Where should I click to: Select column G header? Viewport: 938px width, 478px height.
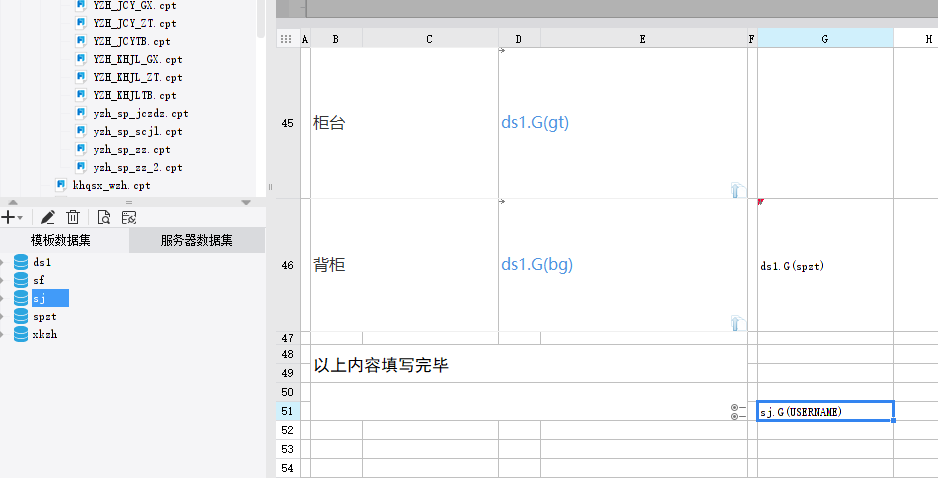pyautogui.click(x=825, y=39)
